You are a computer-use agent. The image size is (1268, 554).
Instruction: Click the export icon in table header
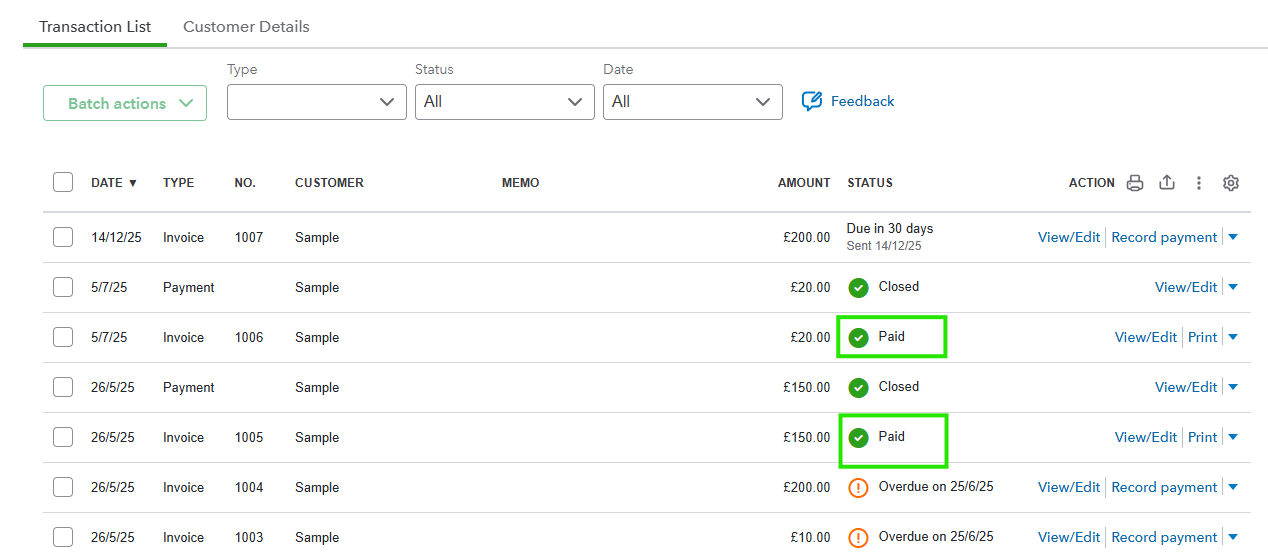click(1166, 183)
